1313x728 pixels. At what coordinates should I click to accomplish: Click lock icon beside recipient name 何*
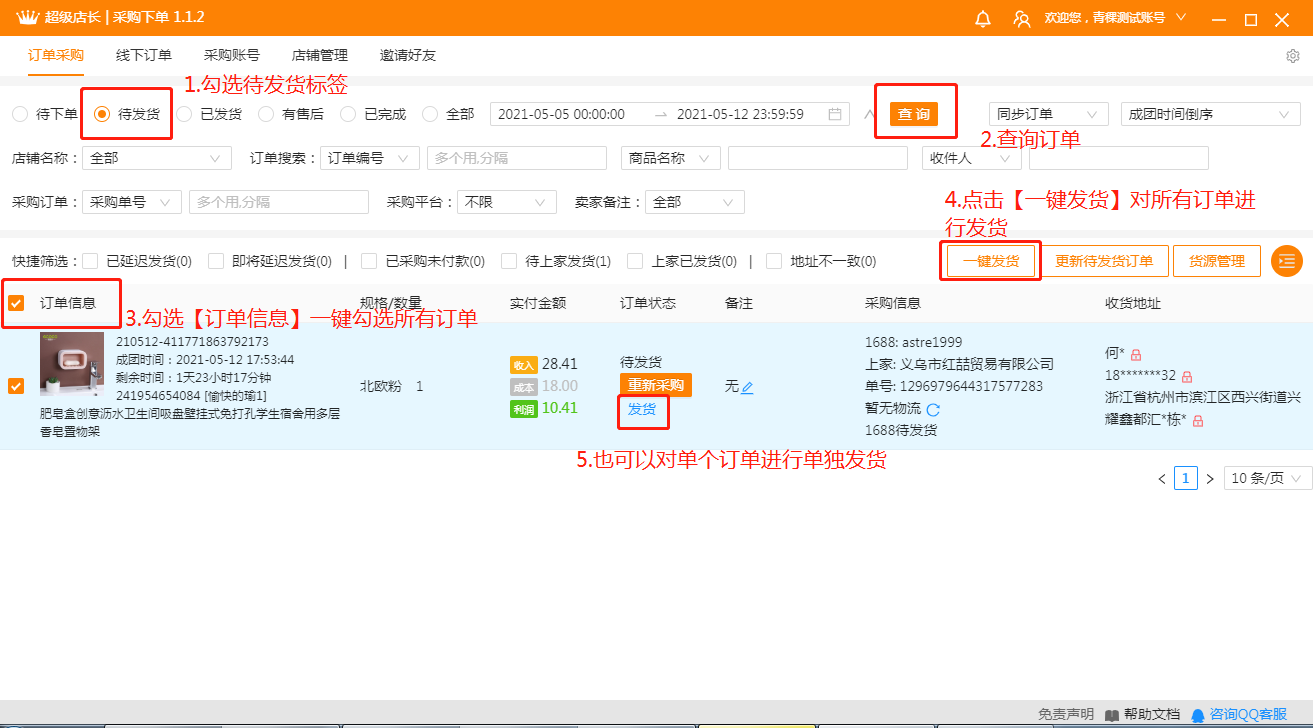coord(1136,354)
